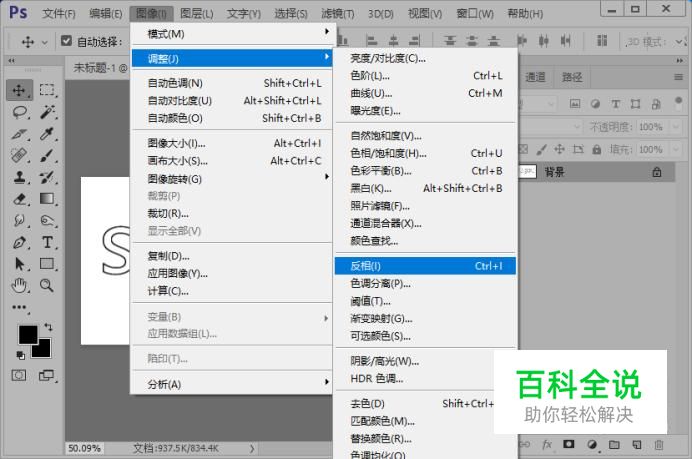
Task: Switch to the 通道 tab
Action: (x=535, y=77)
